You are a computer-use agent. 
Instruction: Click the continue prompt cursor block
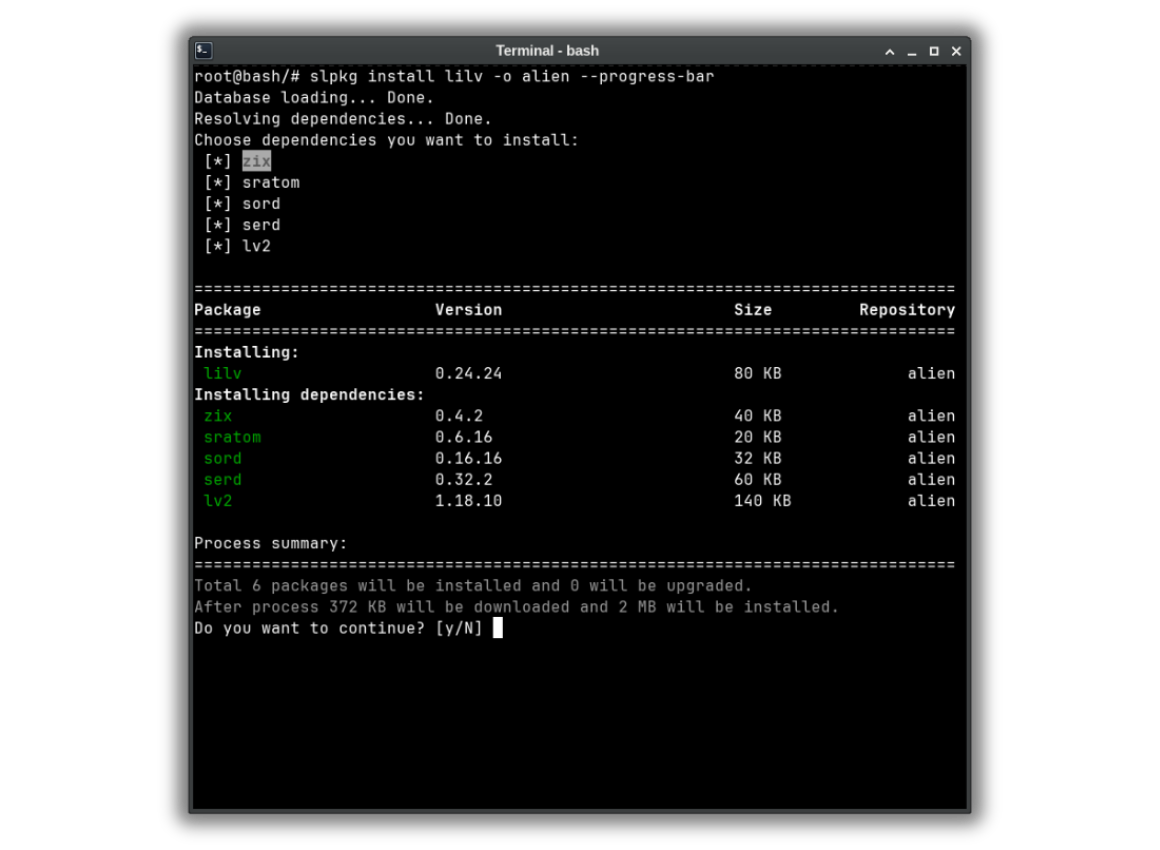(498, 628)
